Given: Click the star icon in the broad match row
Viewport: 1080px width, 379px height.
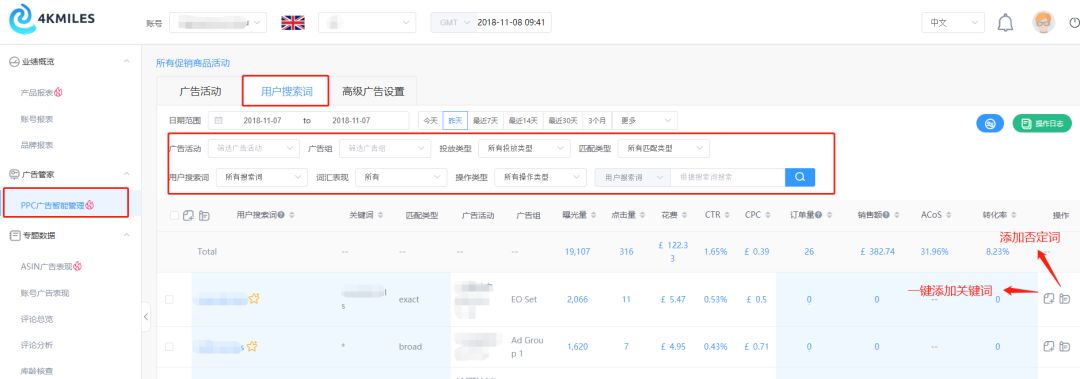Looking at the screenshot, I should (x=251, y=346).
